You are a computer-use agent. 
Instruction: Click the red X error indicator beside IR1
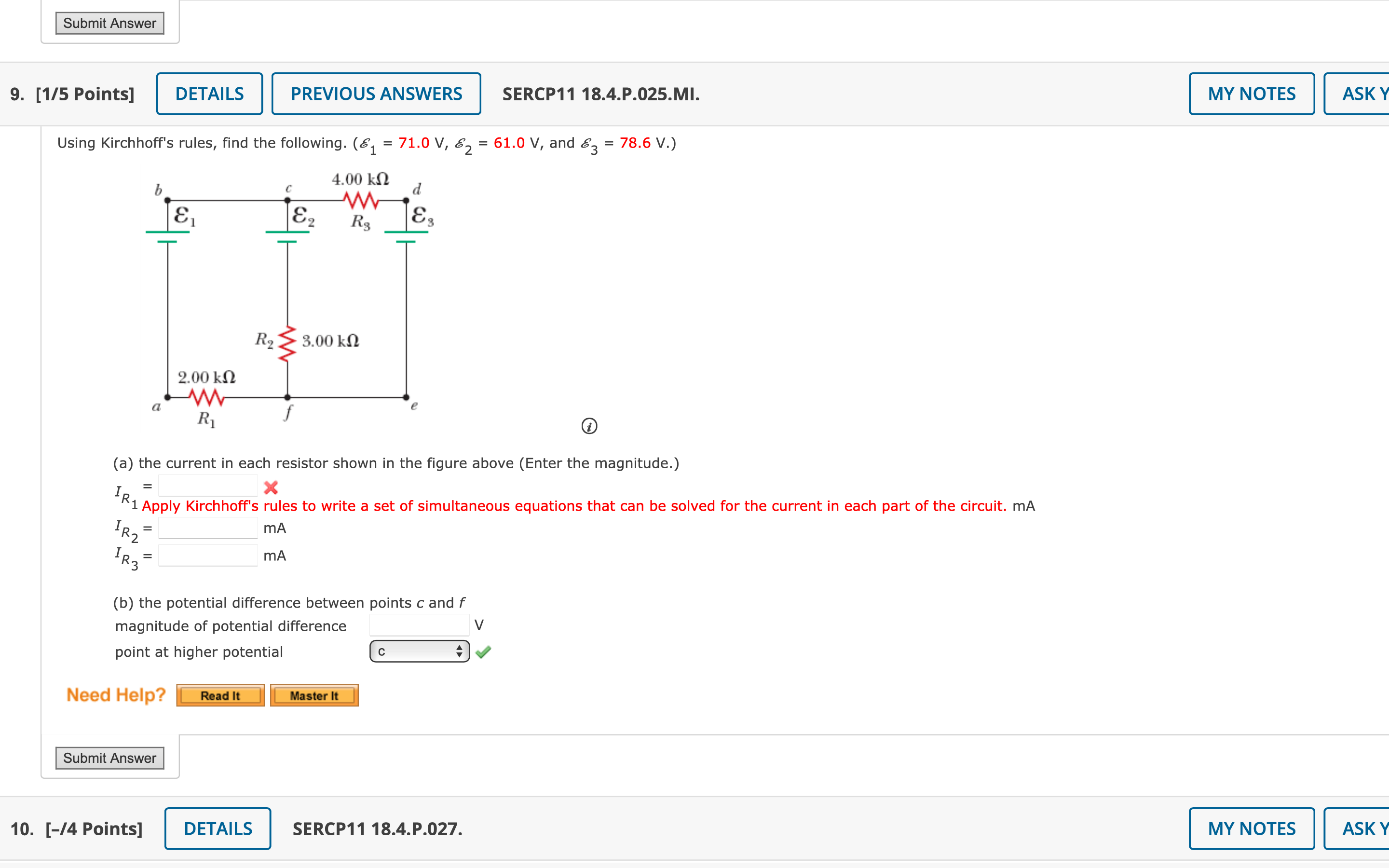tap(271, 488)
